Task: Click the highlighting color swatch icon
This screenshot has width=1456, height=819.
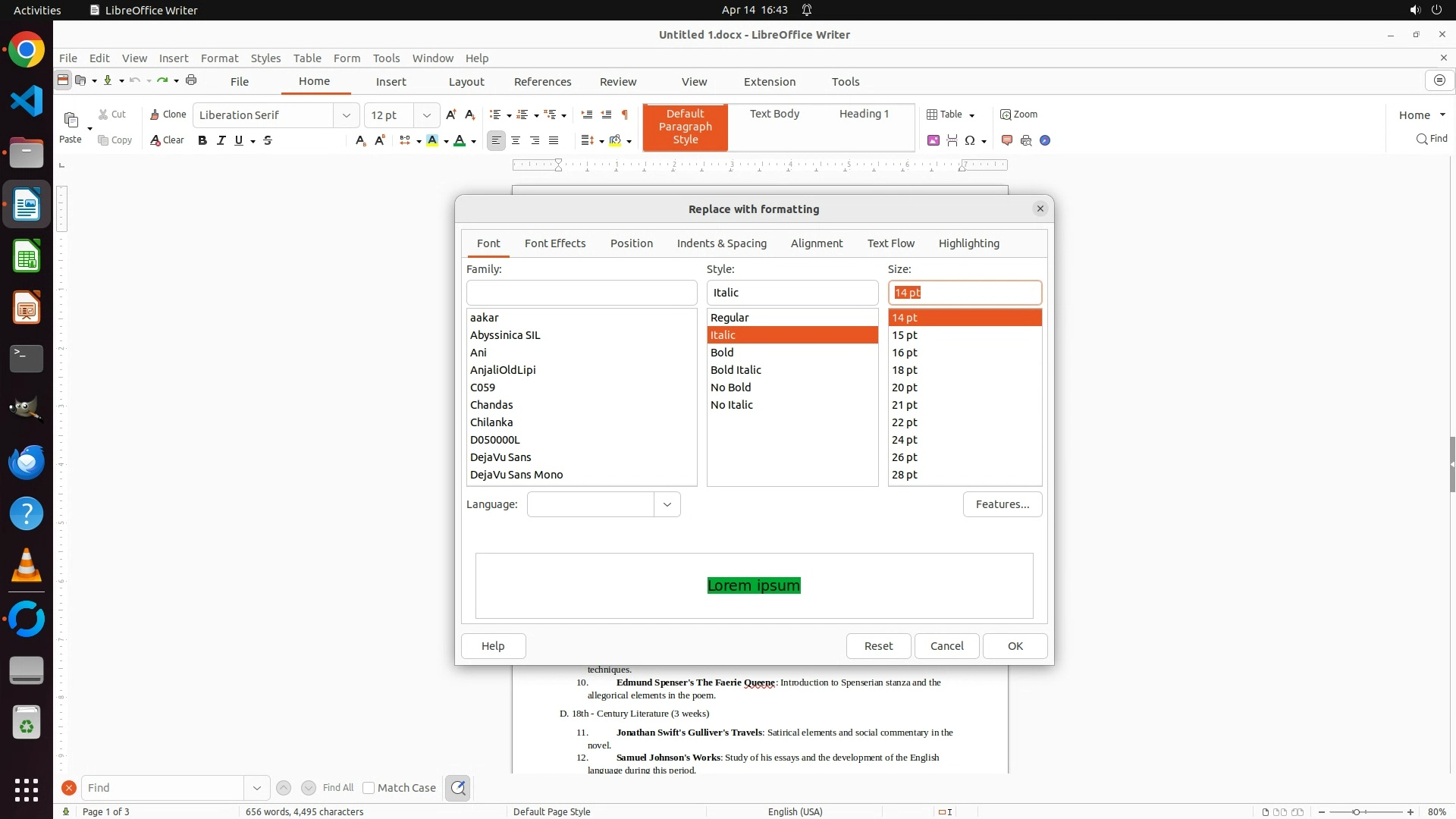Action: [432, 140]
